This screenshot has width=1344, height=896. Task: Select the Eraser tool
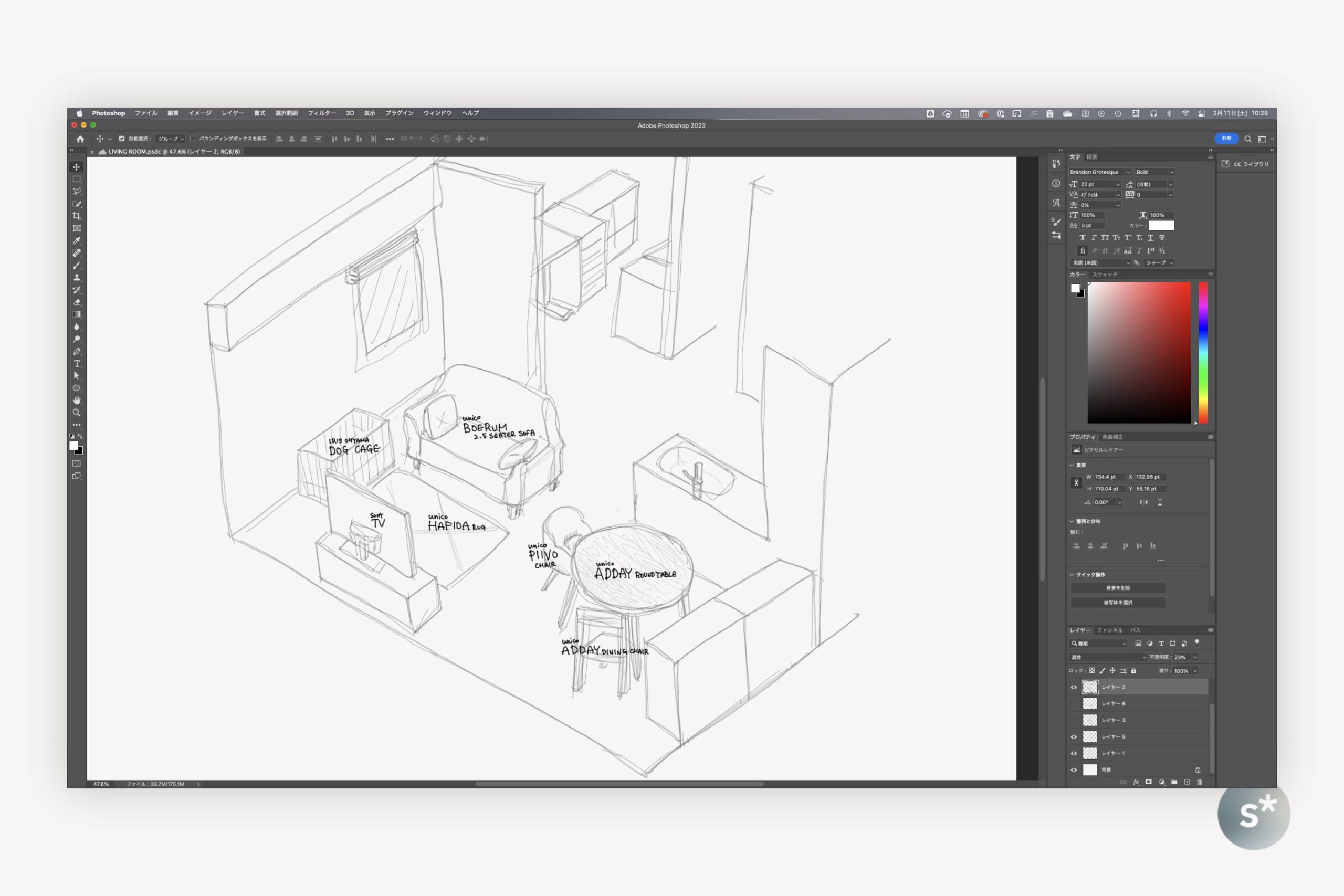[77, 302]
